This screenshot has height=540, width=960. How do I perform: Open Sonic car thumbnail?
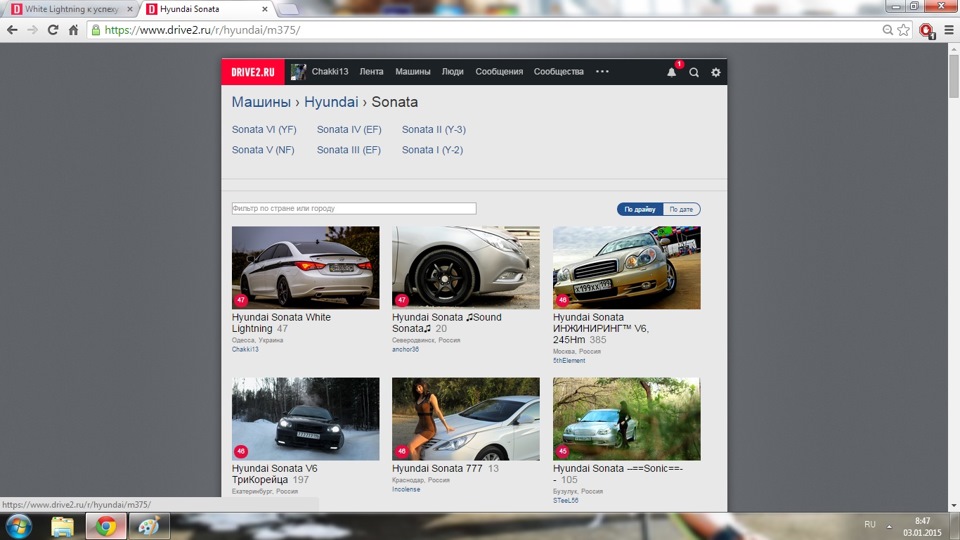pyautogui.click(x=627, y=419)
